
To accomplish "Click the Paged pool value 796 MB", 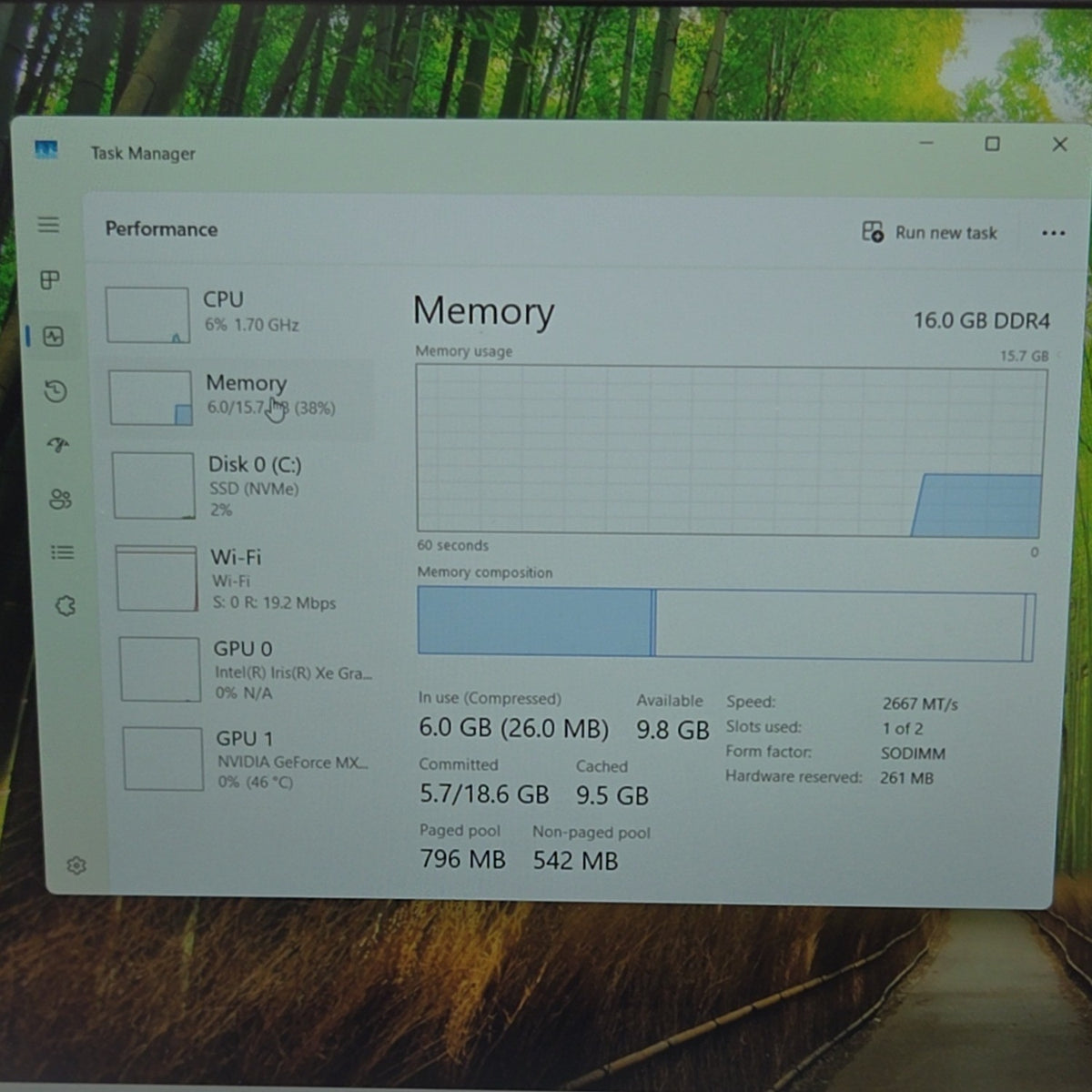I will (462, 859).
